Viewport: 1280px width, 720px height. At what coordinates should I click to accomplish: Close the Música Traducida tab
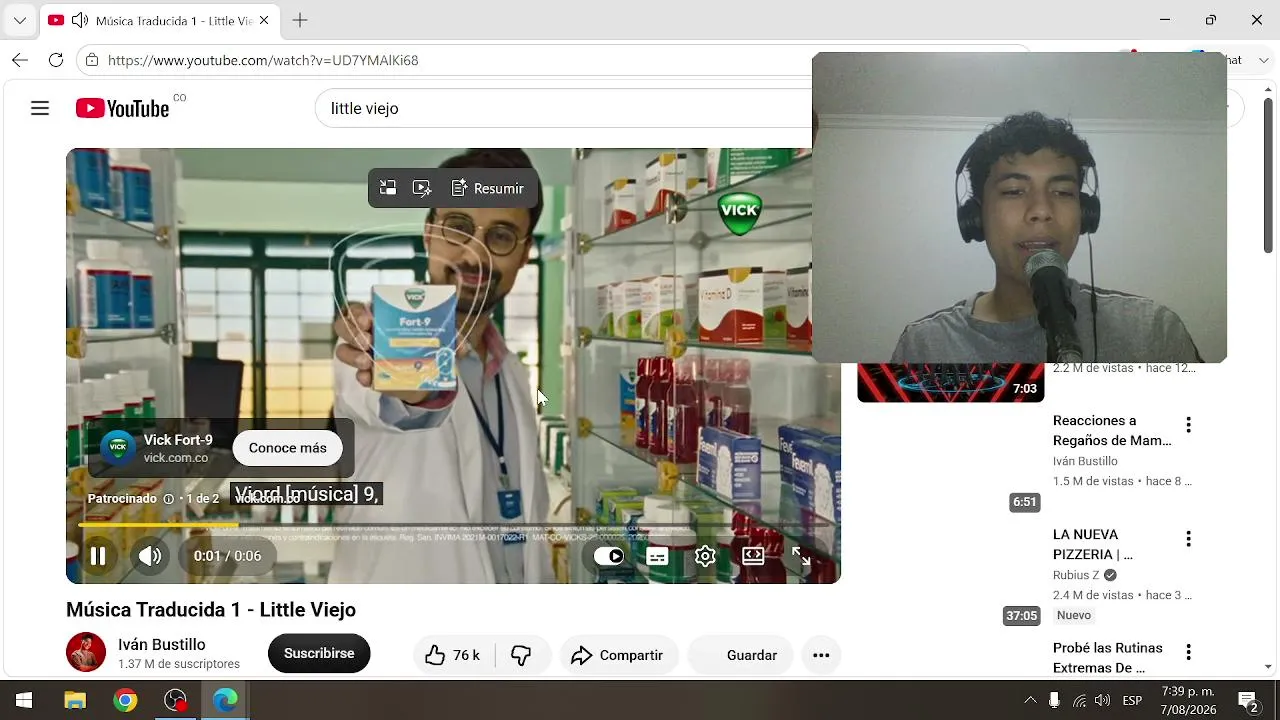coord(264,20)
